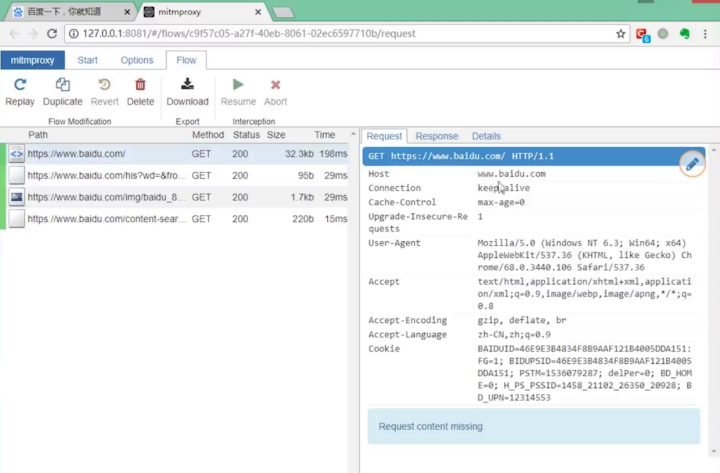
Task: Click the Request content missing notice
Action: 534,426
